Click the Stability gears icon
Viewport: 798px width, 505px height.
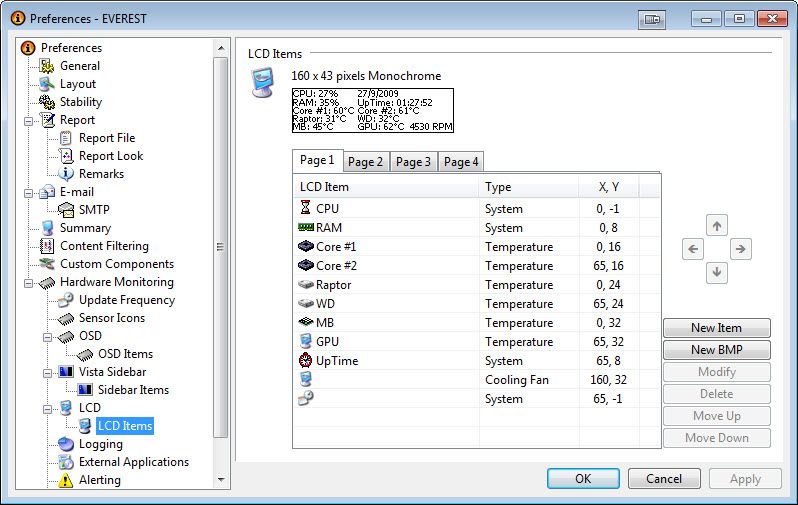point(47,102)
